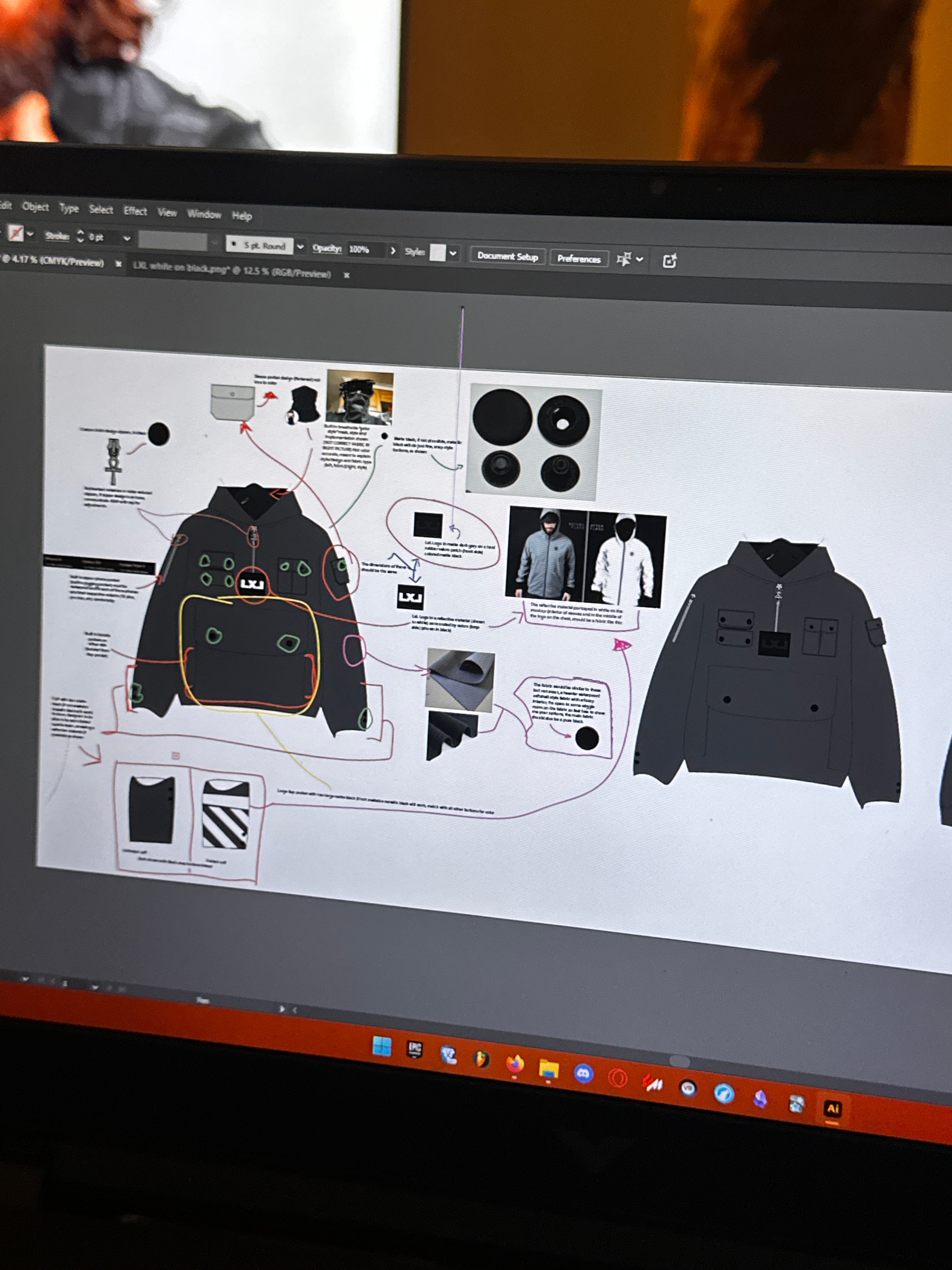952x1270 pixels.
Task: Click the align to selection icon
Action: coord(623,260)
